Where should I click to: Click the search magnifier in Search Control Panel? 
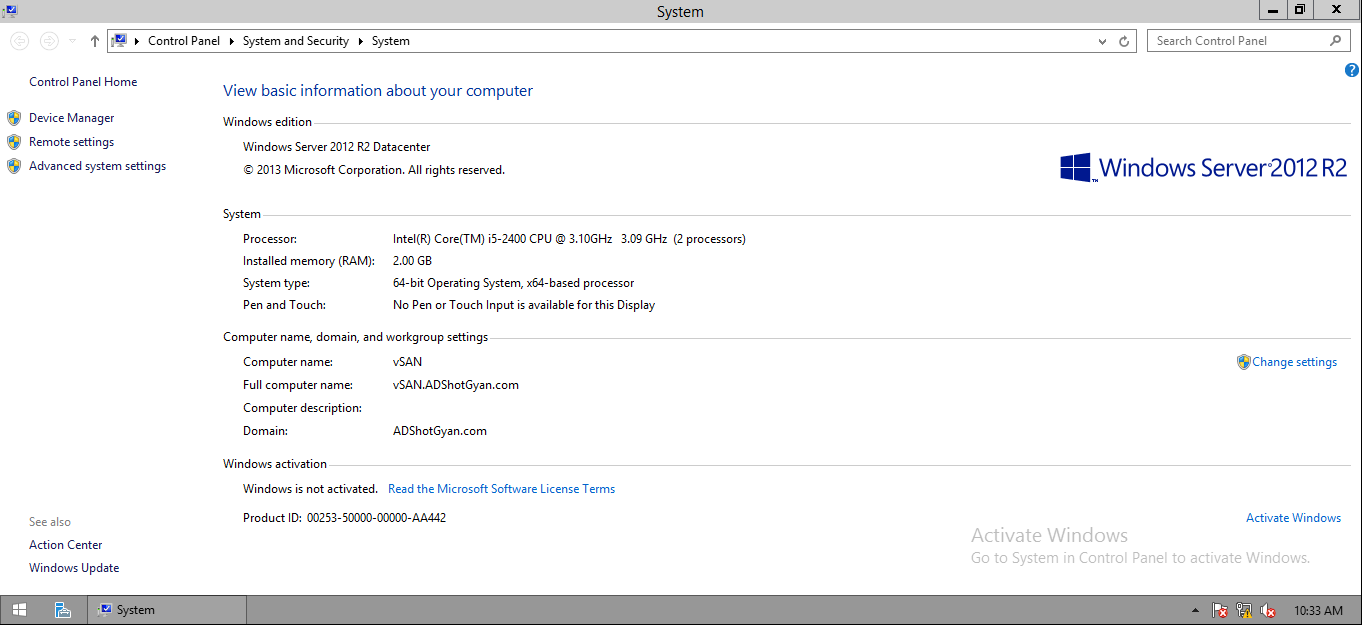1335,40
